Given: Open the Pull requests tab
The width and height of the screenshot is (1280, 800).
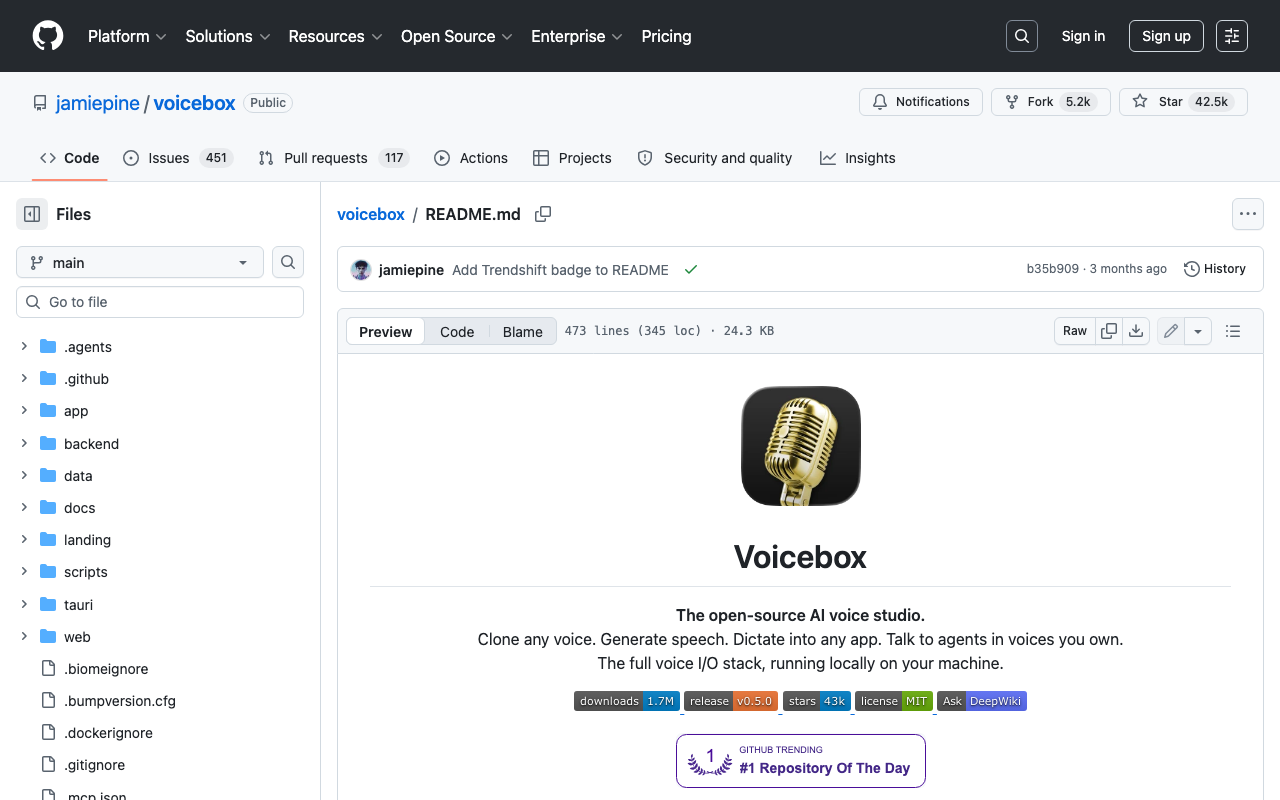Looking at the screenshot, I should (x=333, y=158).
